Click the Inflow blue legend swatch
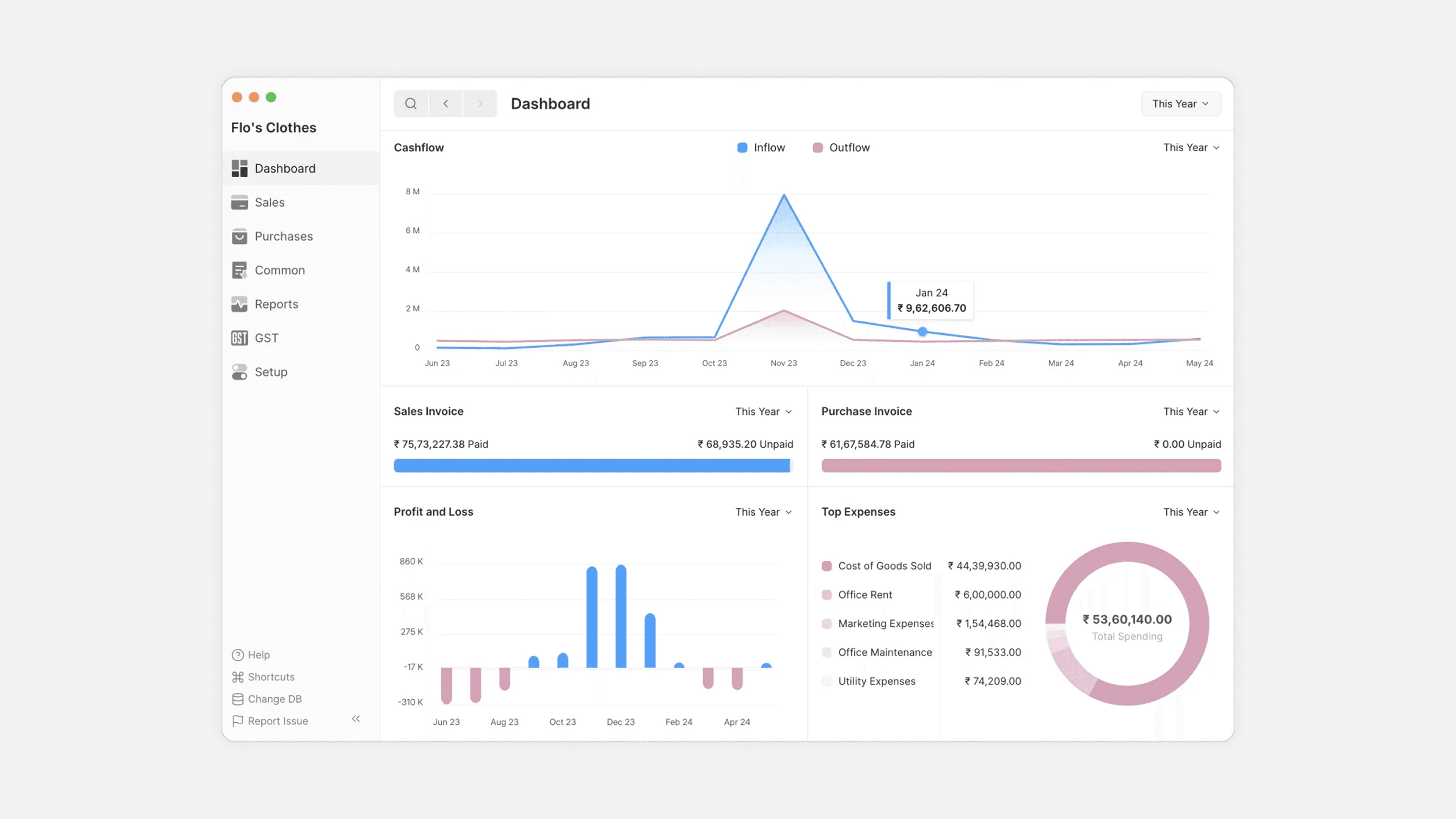Screen dimensions: 1456x819 742,147
